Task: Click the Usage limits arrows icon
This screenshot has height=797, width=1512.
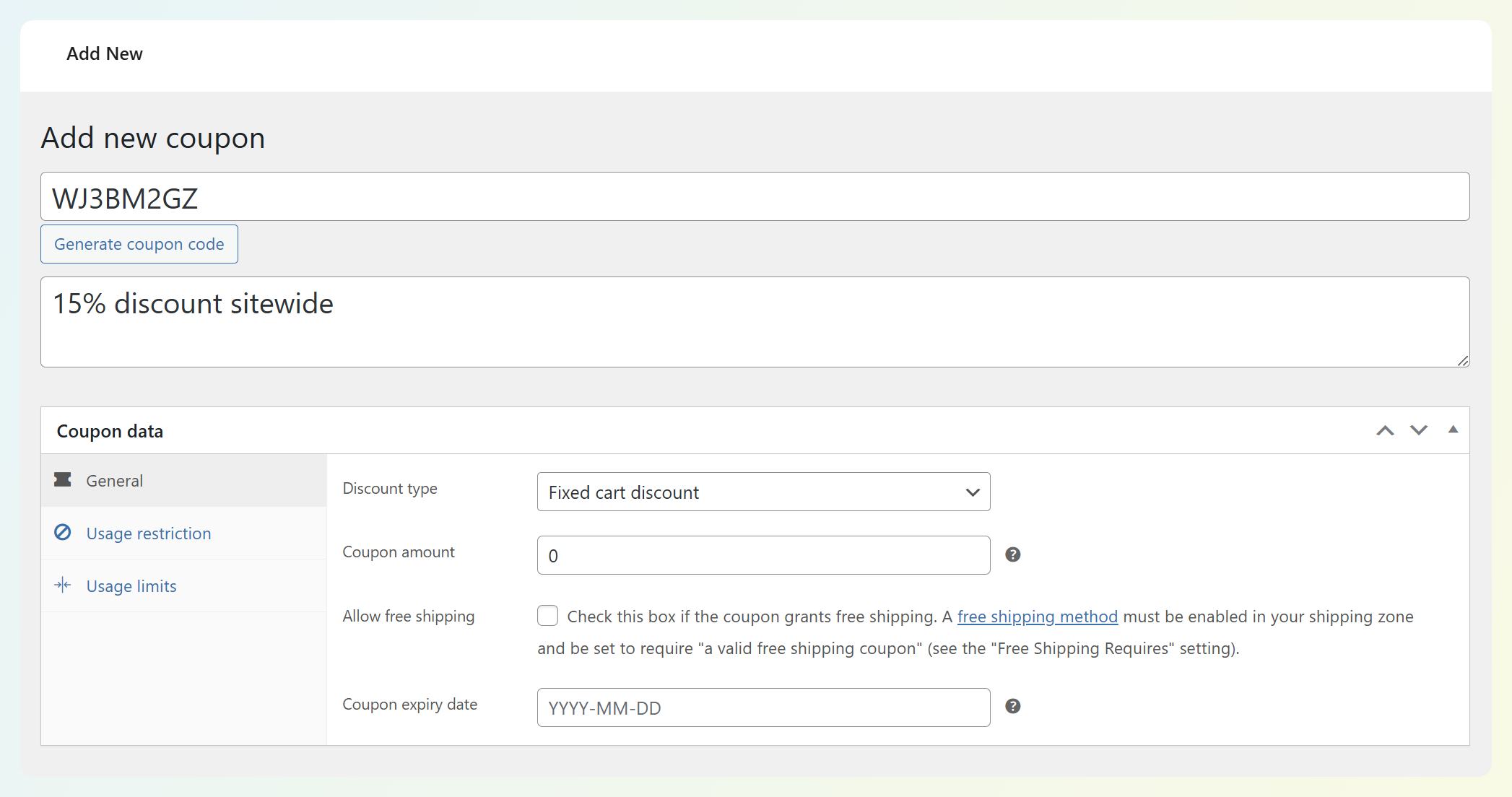Action: pos(63,585)
